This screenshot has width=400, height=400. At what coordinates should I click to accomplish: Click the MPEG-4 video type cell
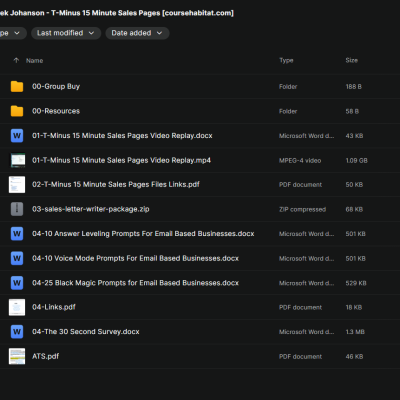click(x=300, y=161)
